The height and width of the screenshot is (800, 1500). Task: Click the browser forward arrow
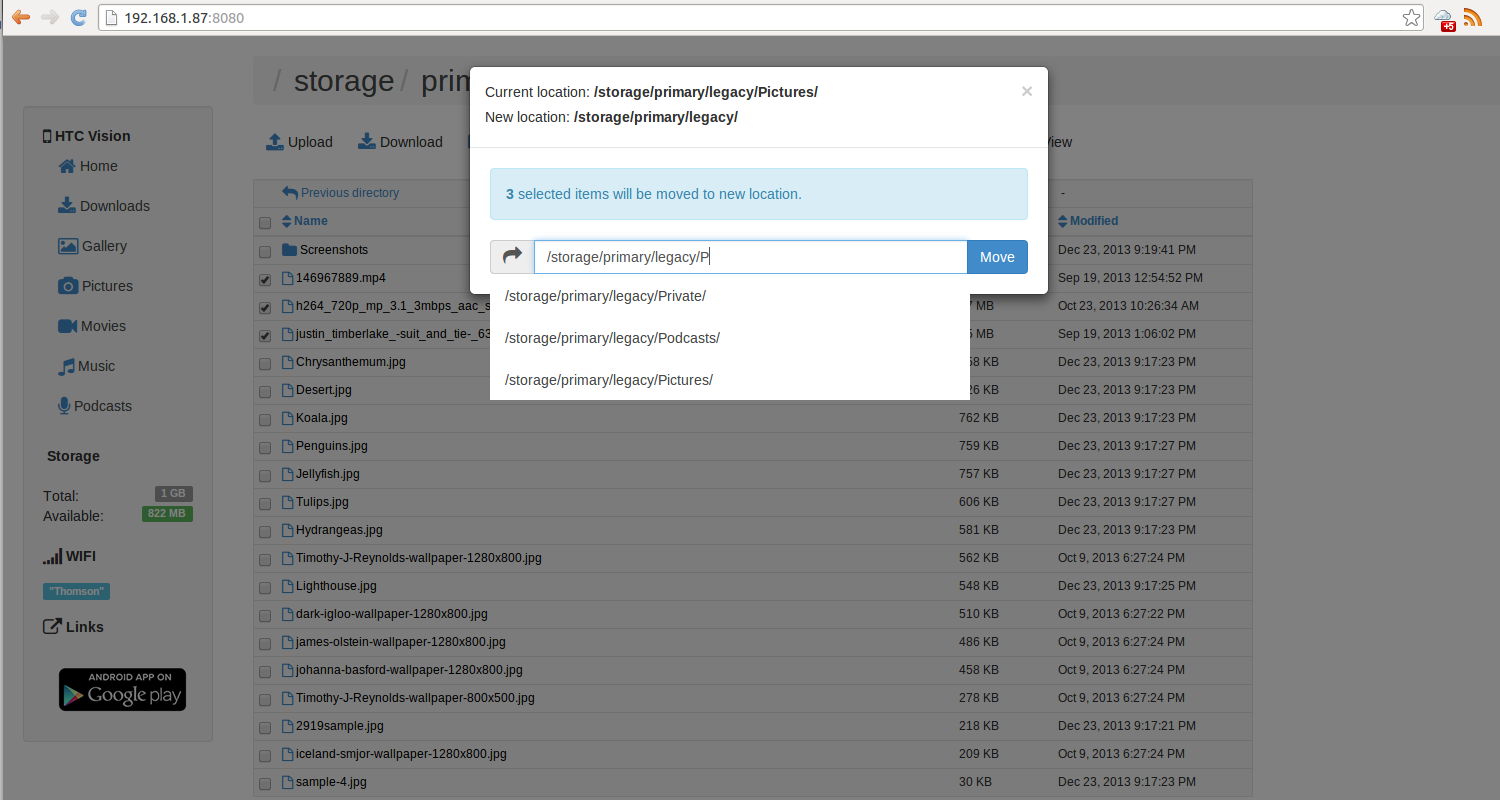tap(50, 18)
